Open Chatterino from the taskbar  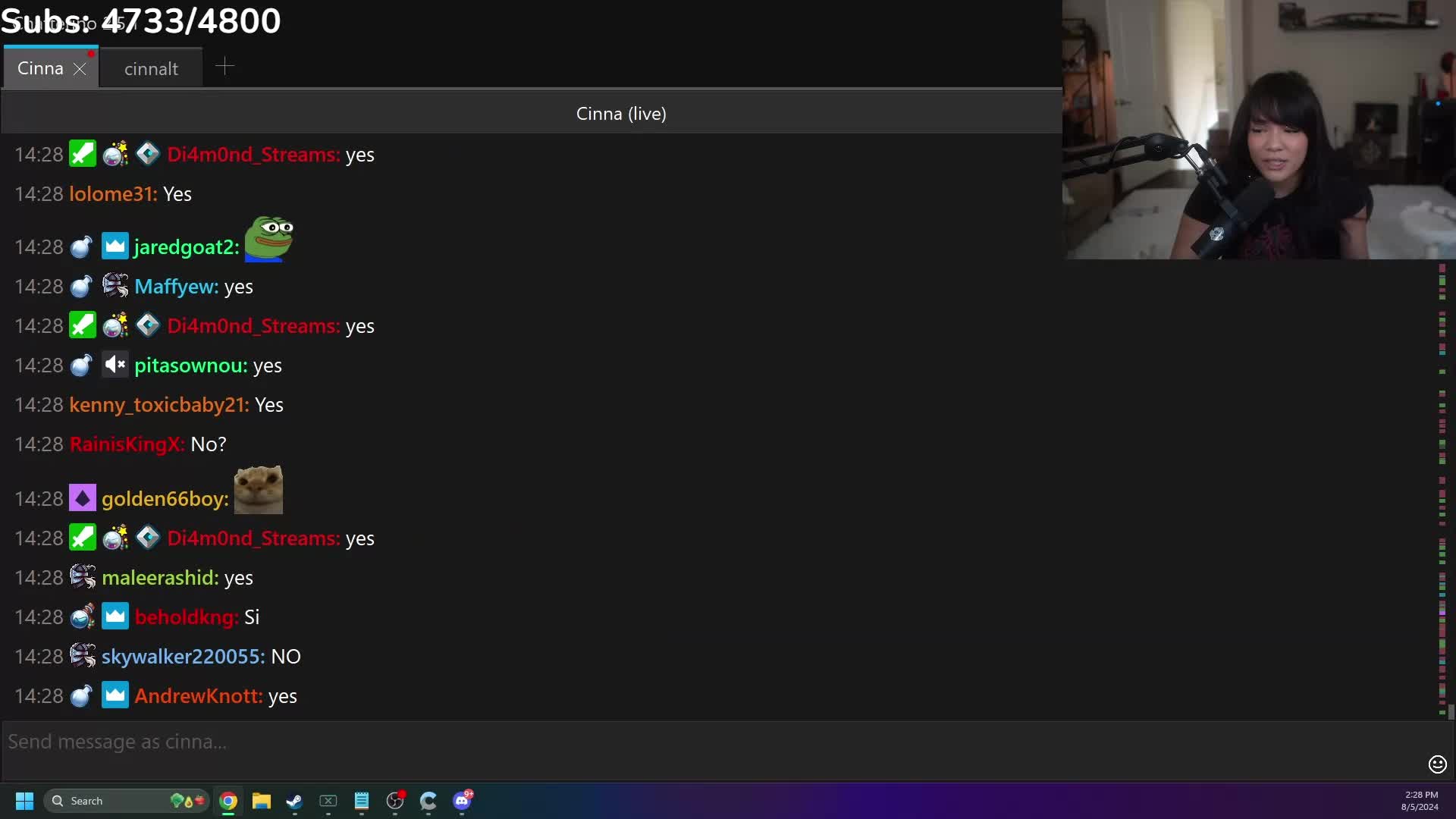[428, 802]
